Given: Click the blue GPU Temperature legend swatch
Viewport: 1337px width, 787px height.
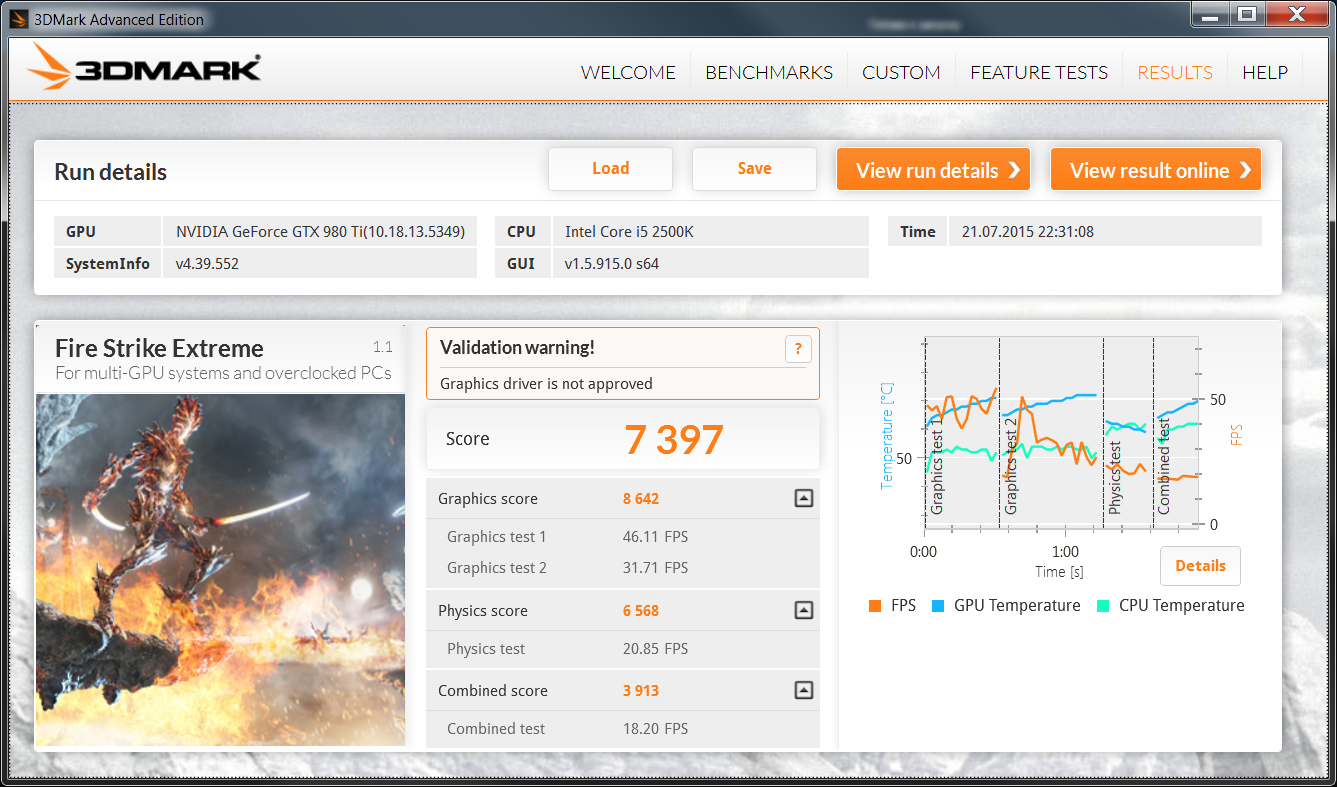Looking at the screenshot, I should coord(938,605).
